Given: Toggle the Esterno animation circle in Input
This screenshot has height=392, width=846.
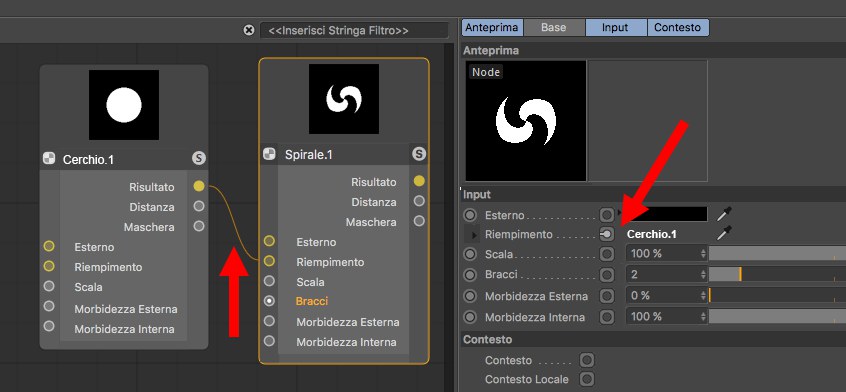Looking at the screenshot, I should (470, 215).
